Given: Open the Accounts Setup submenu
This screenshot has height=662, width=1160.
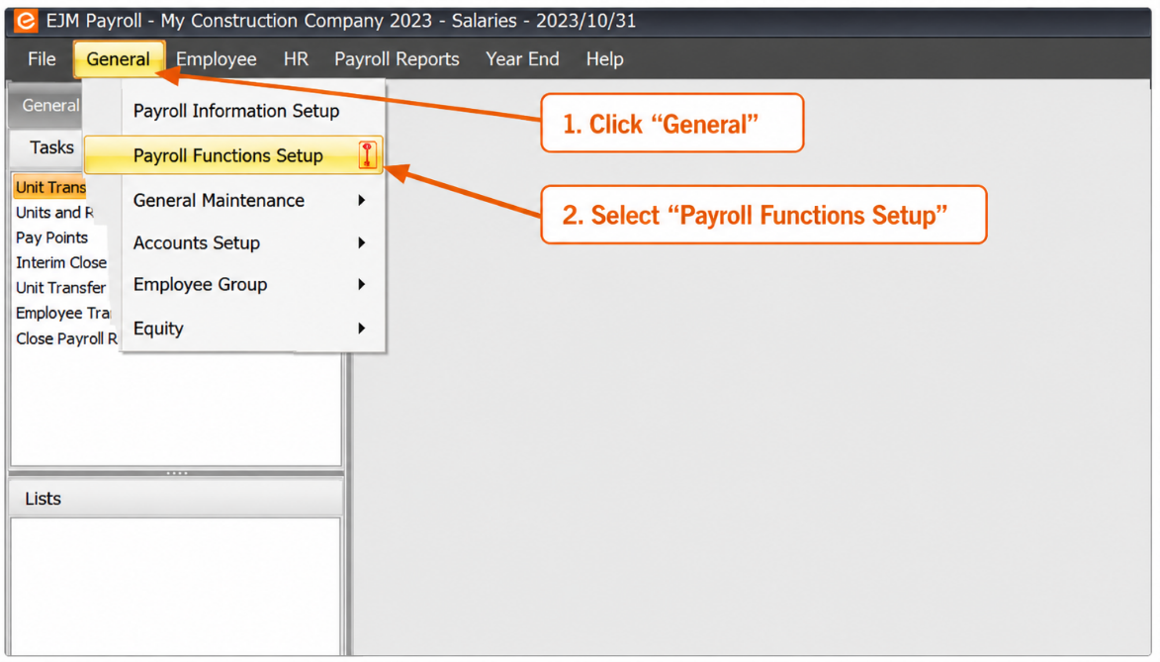Looking at the screenshot, I should (235, 243).
